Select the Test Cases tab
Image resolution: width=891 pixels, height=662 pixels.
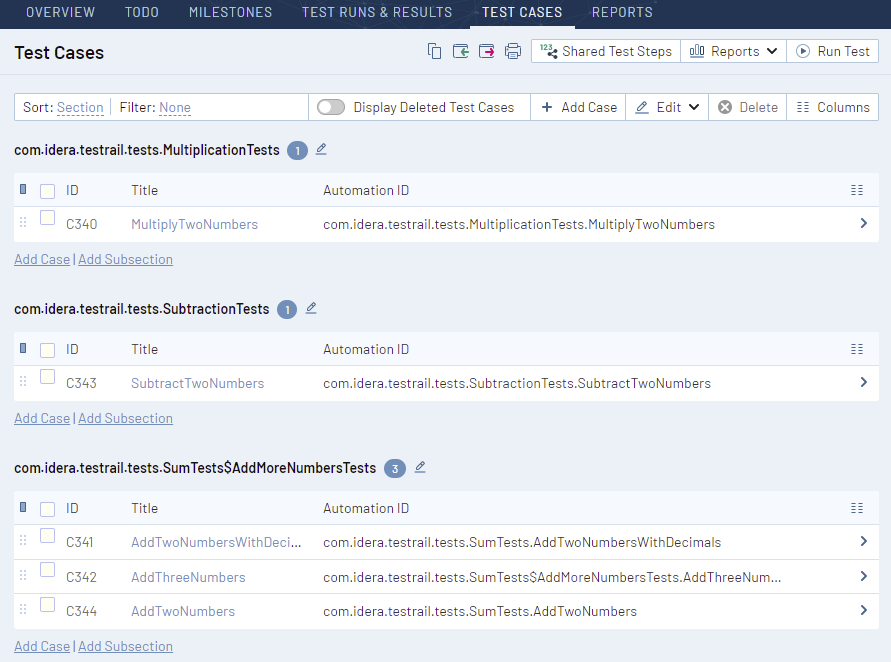click(x=522, y=13)
